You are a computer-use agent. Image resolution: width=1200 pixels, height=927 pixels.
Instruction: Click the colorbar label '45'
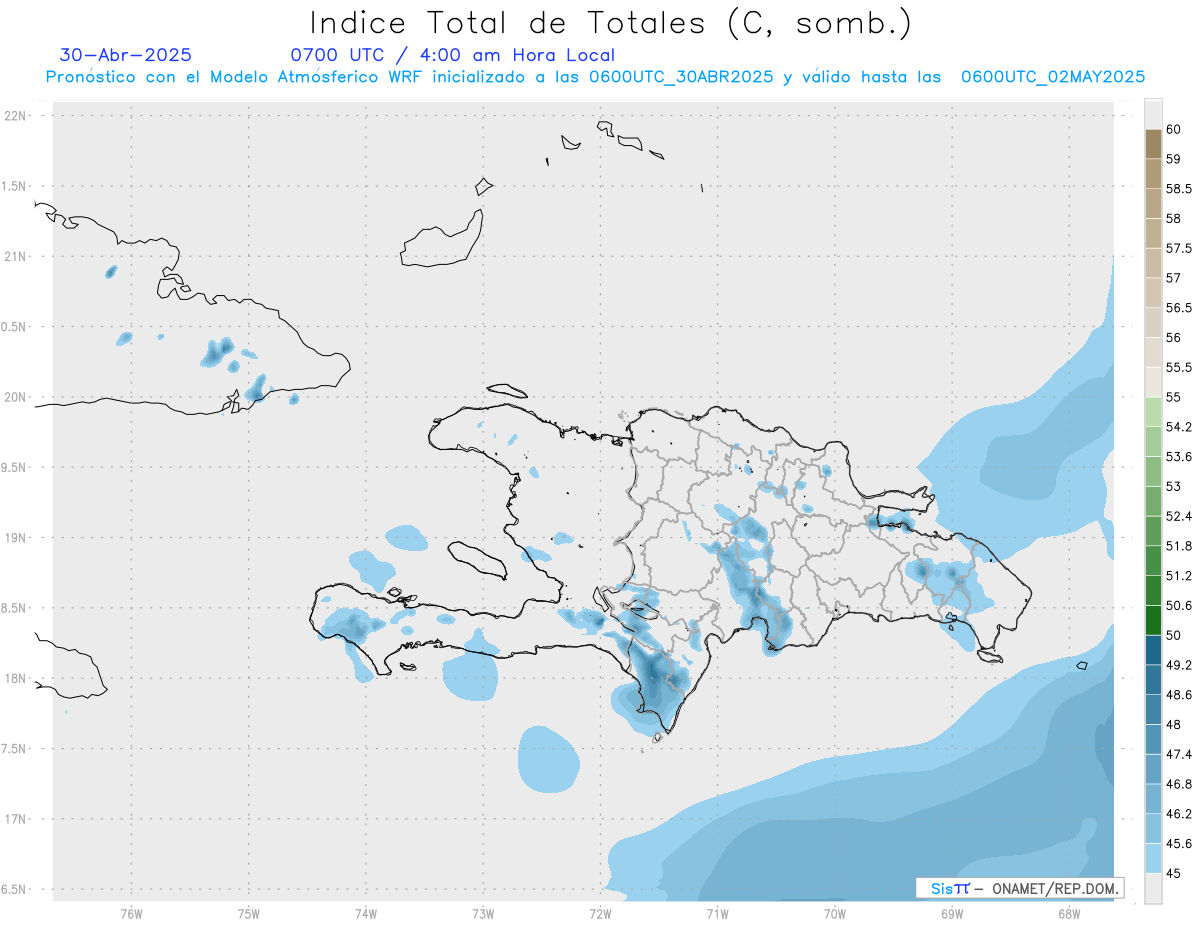[1174, 873]
